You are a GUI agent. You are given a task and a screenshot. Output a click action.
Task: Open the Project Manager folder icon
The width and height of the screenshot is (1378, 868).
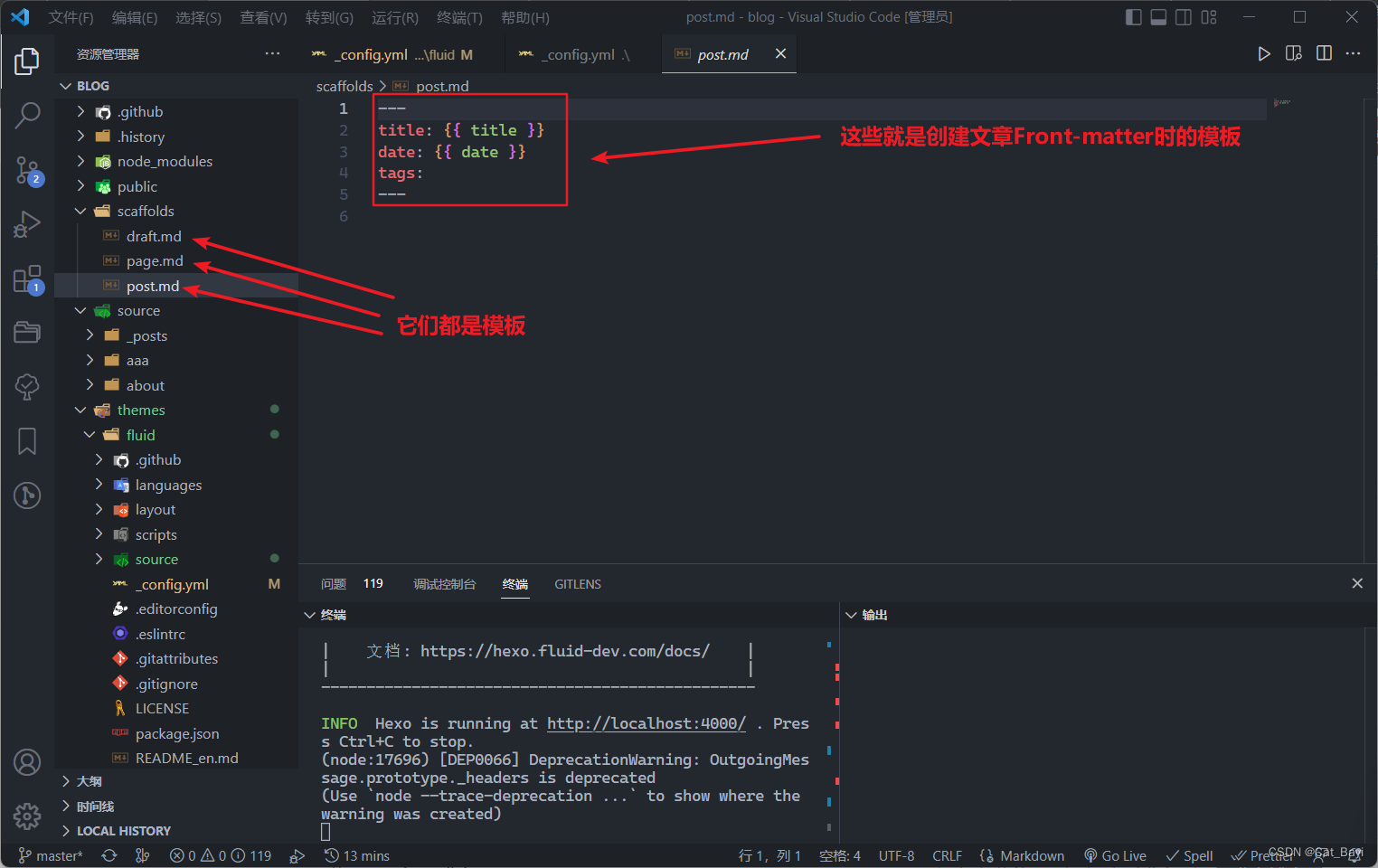(x=27, y=332)
